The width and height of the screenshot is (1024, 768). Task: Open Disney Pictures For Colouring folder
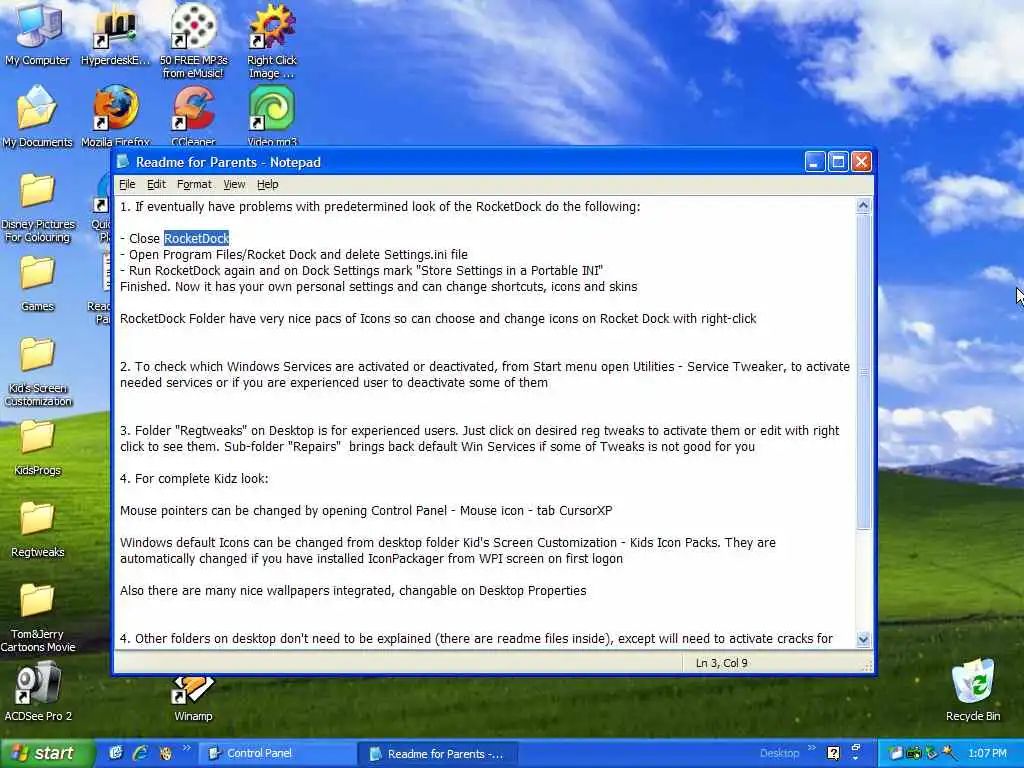(37, 208)
